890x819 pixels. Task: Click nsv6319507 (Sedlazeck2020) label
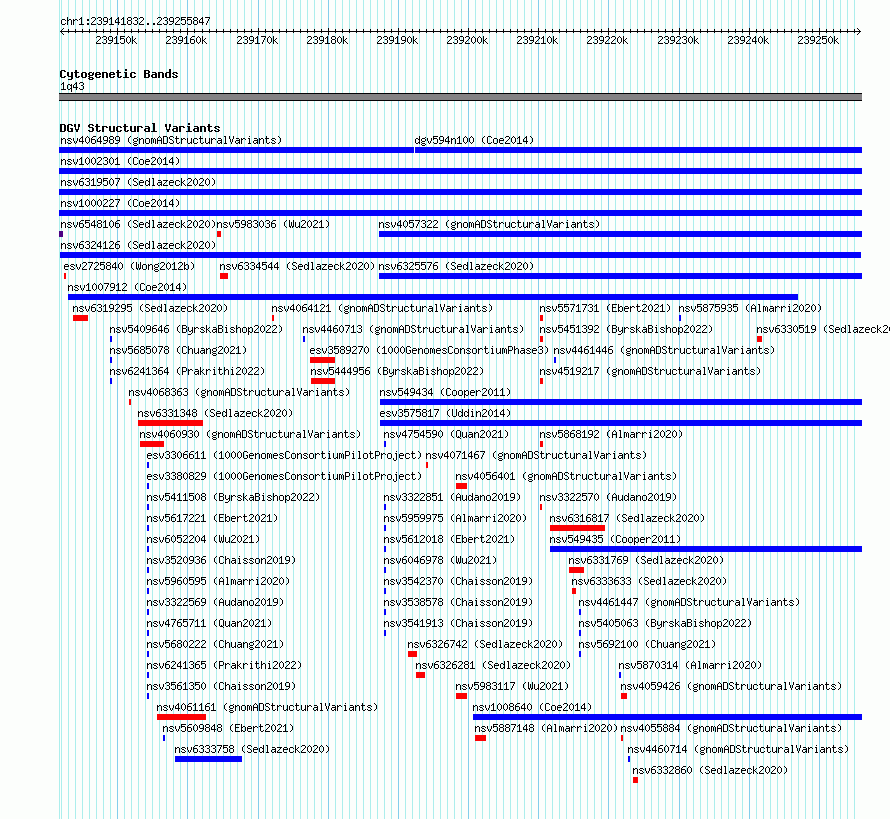[x=138, y=182]
